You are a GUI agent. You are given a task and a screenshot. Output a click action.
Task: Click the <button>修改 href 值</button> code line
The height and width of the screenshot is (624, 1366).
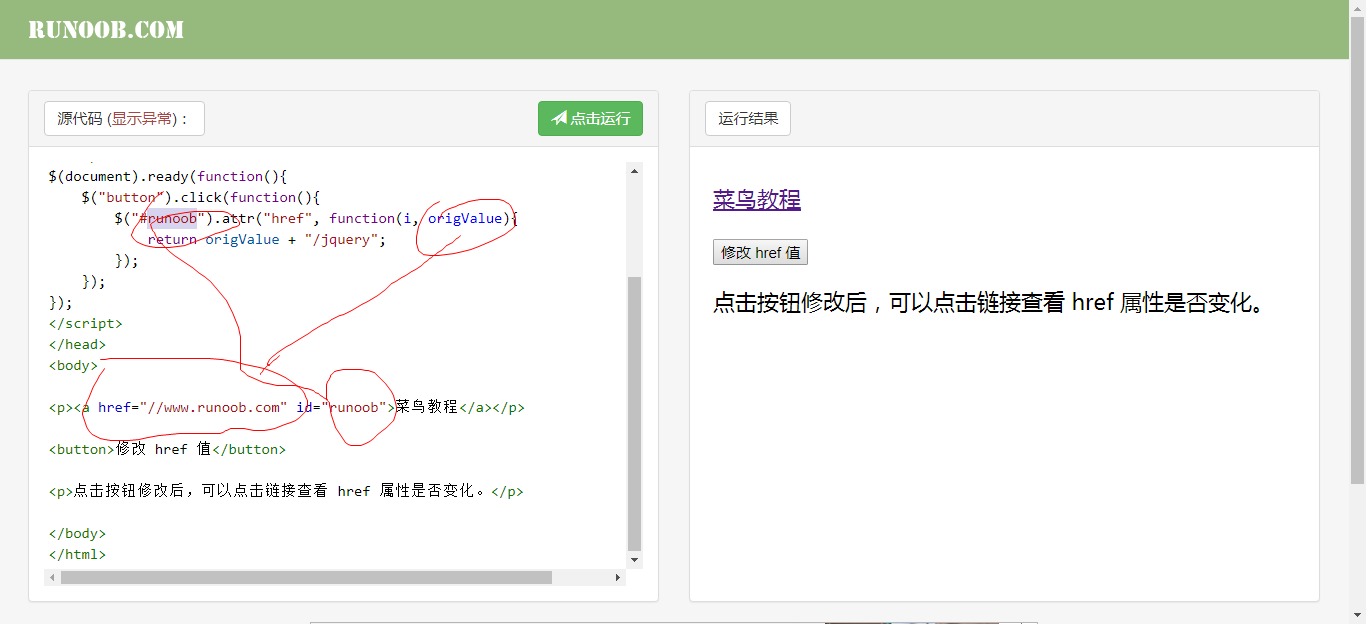coord(167,449)
